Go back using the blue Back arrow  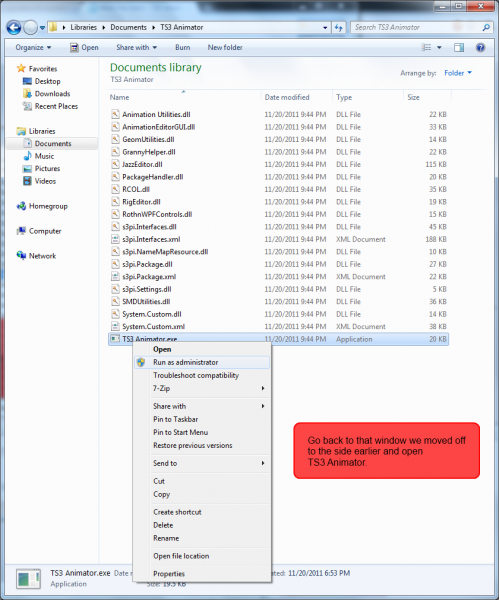pyautogui.click(x=14, y=28)
